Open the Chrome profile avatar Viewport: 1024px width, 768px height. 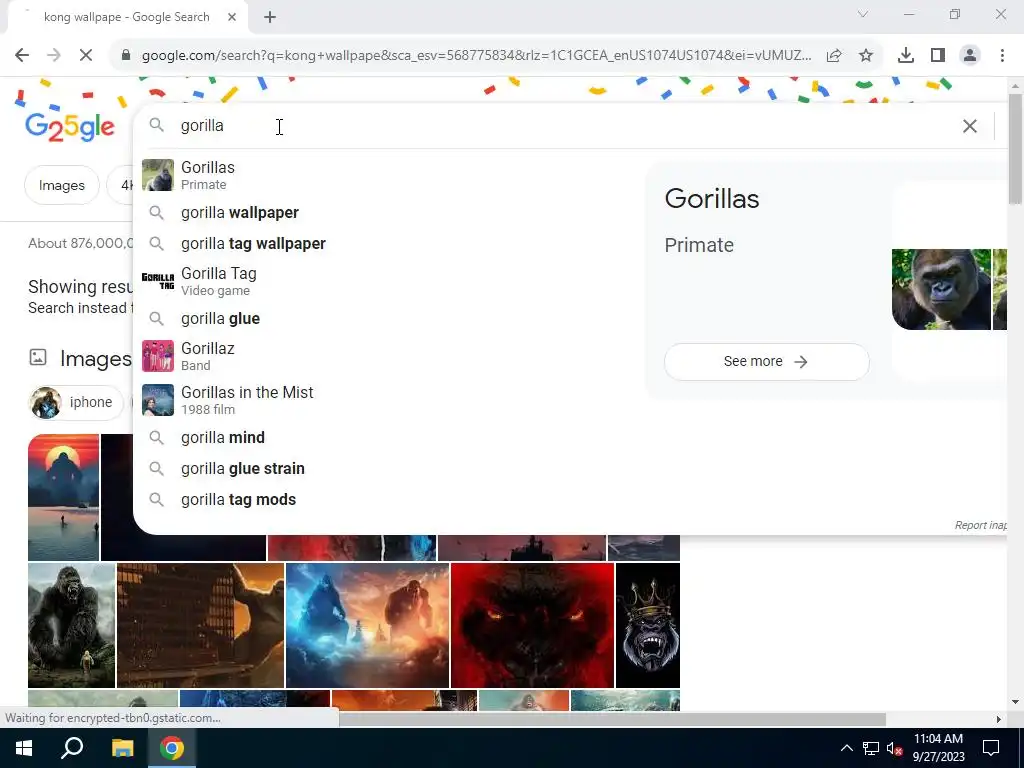(970, 56)
